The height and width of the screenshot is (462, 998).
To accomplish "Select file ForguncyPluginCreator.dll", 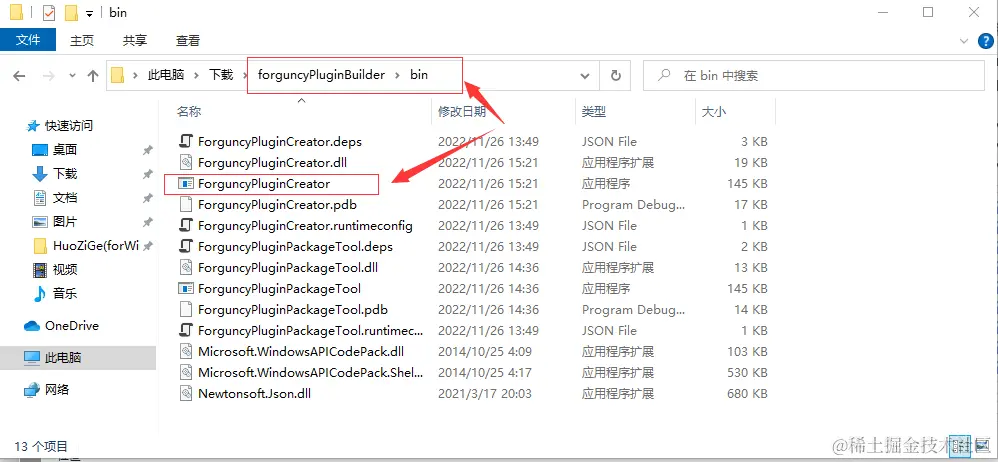I will click(x=272, y=162).
